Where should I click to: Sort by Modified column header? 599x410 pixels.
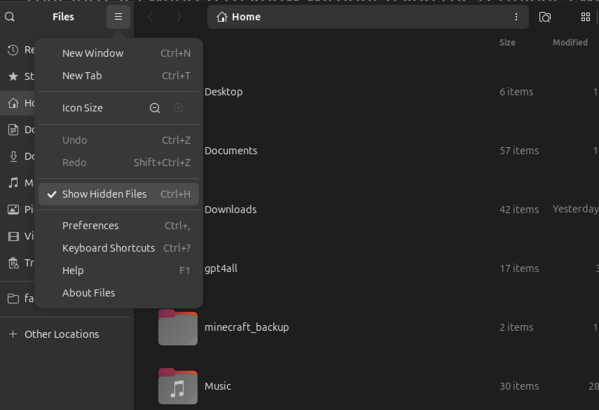click(570, 42)
